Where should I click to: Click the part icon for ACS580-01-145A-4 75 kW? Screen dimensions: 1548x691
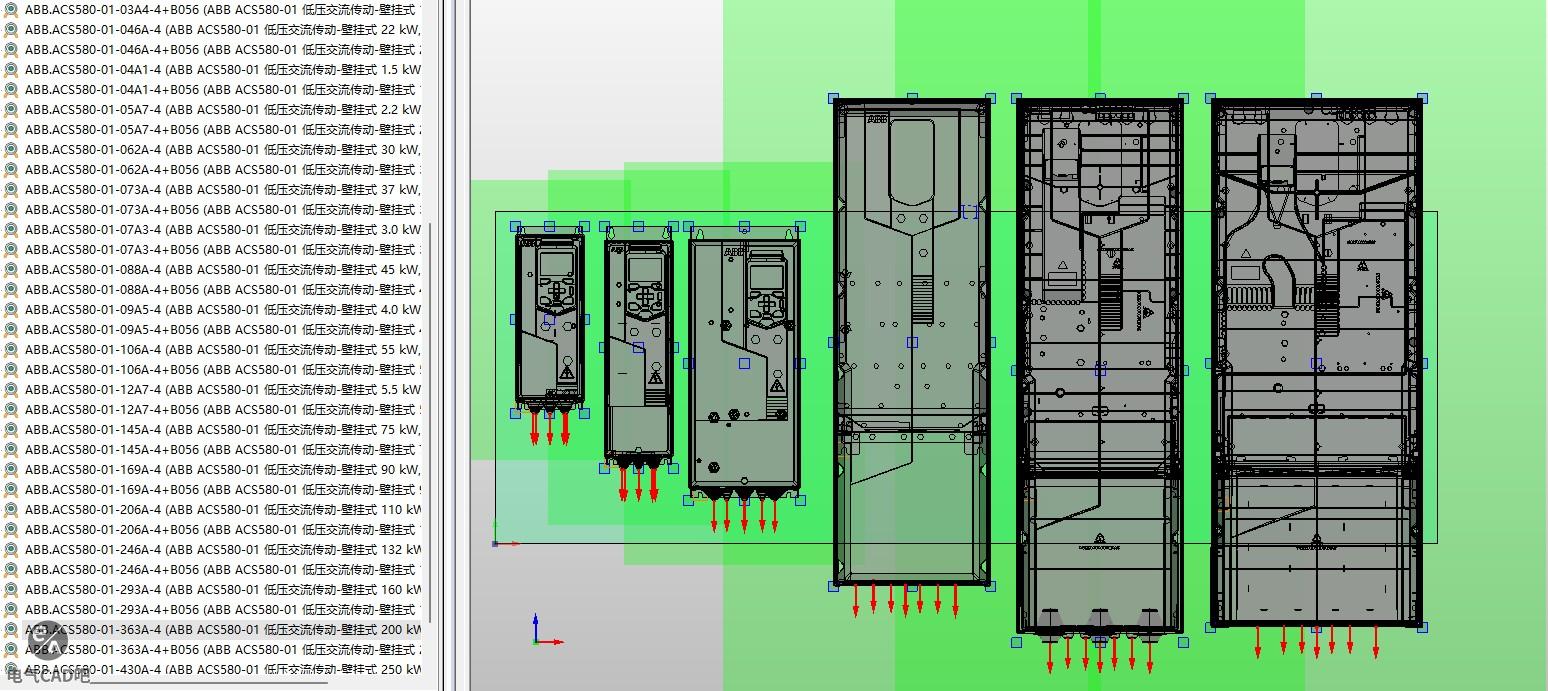(11, 430)
